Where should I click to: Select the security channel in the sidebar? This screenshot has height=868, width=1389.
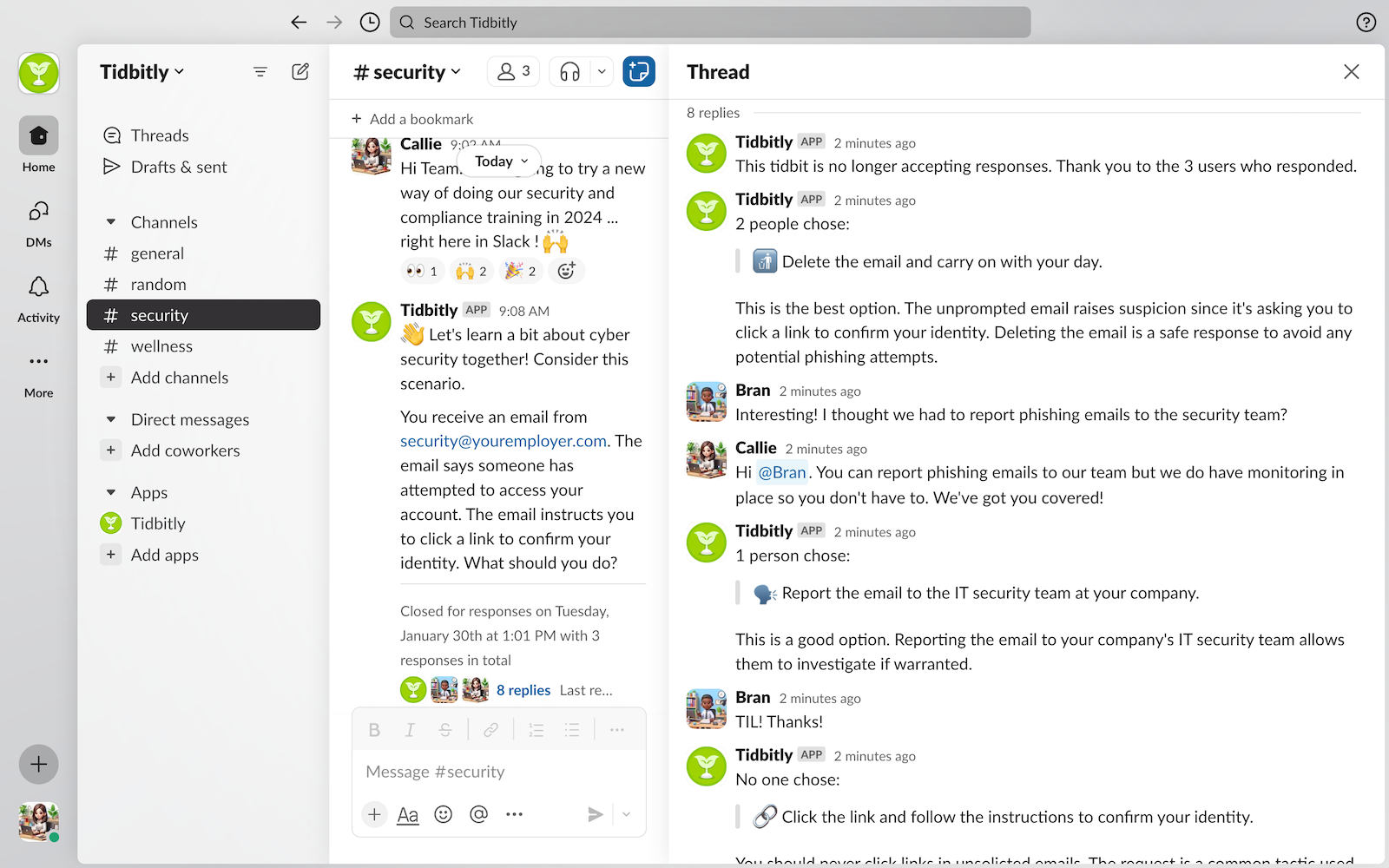click(x=203, y=315)
